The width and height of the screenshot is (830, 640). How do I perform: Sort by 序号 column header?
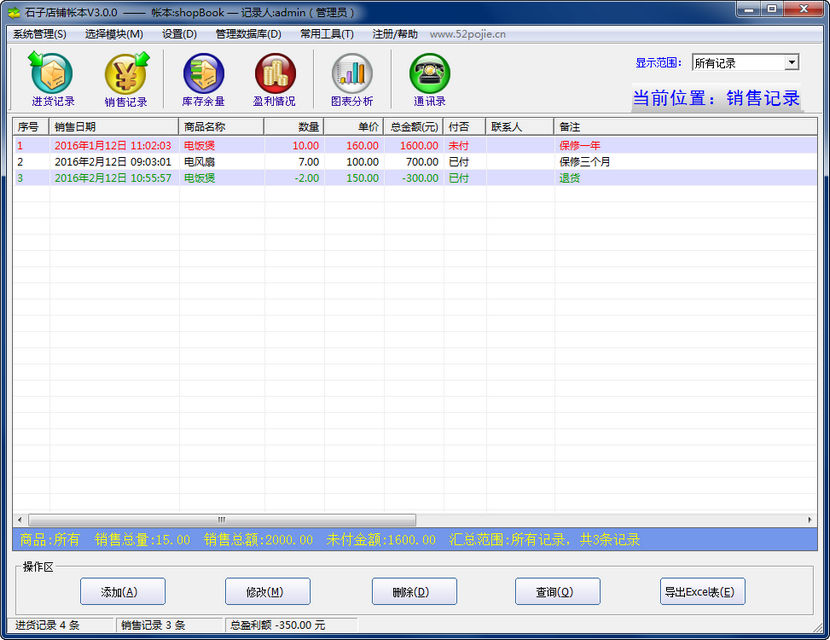[31, 127]
